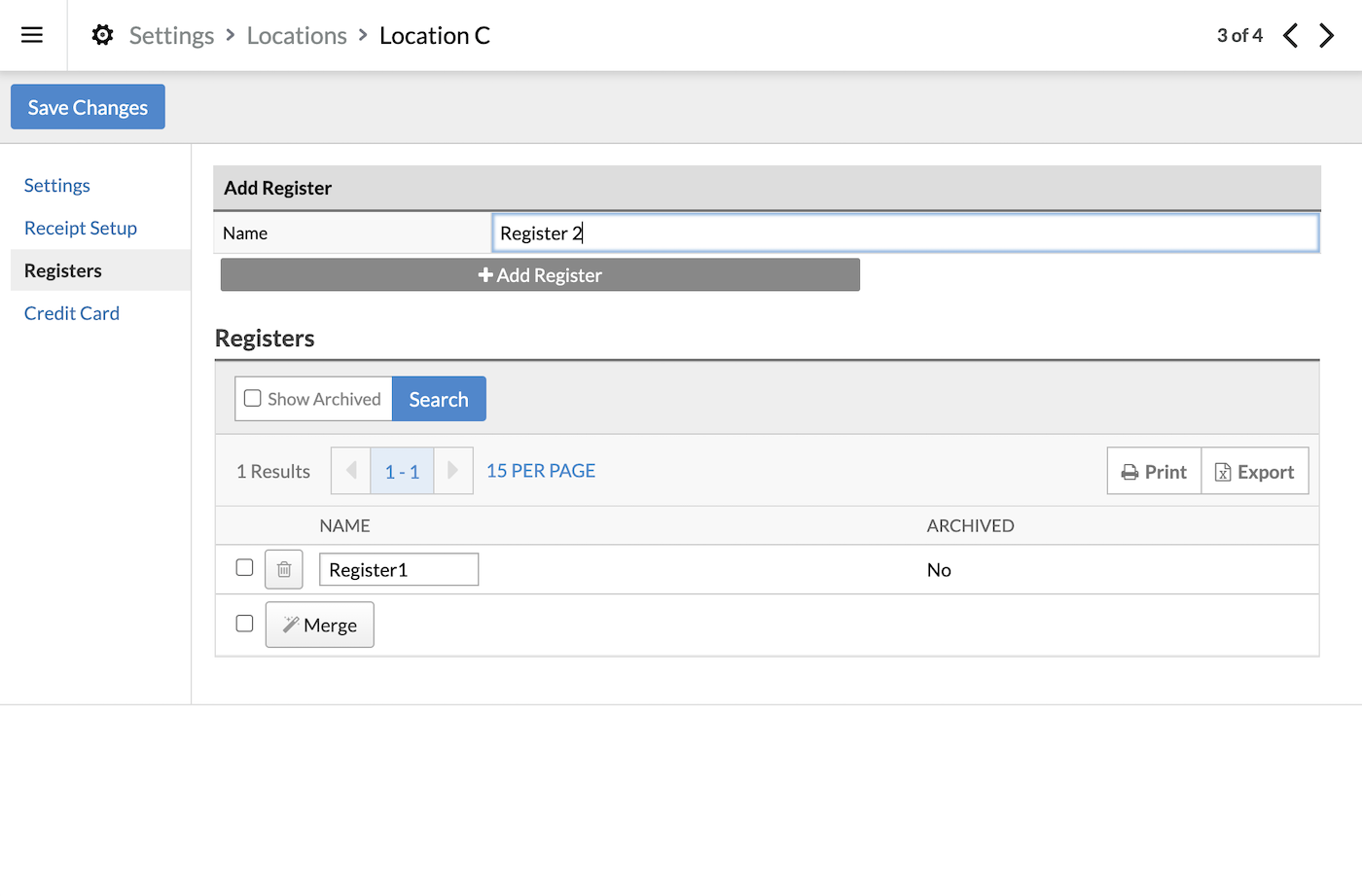This screenshot has width=1362, height=896.
Task: Navigate to Locations via the breadcrumb
Action: pos(297,35)
